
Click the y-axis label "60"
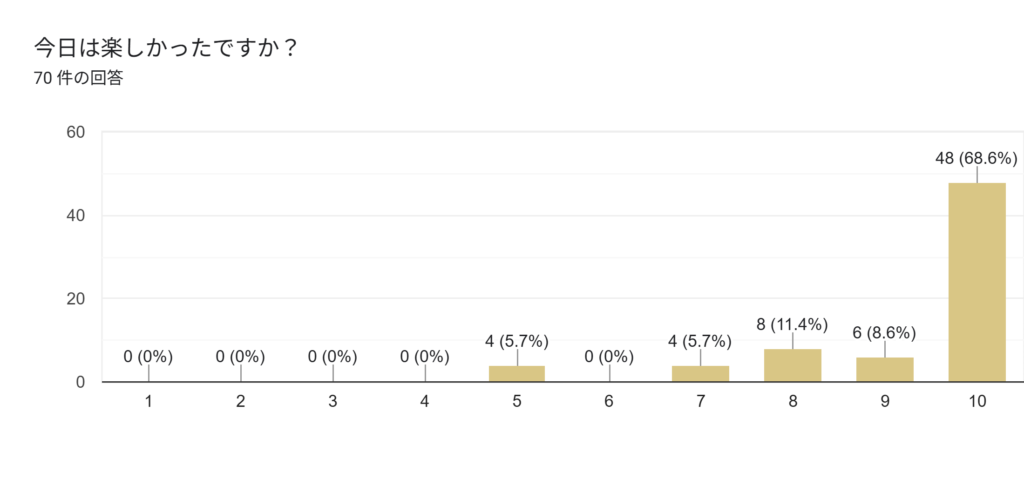pos(74,132)
